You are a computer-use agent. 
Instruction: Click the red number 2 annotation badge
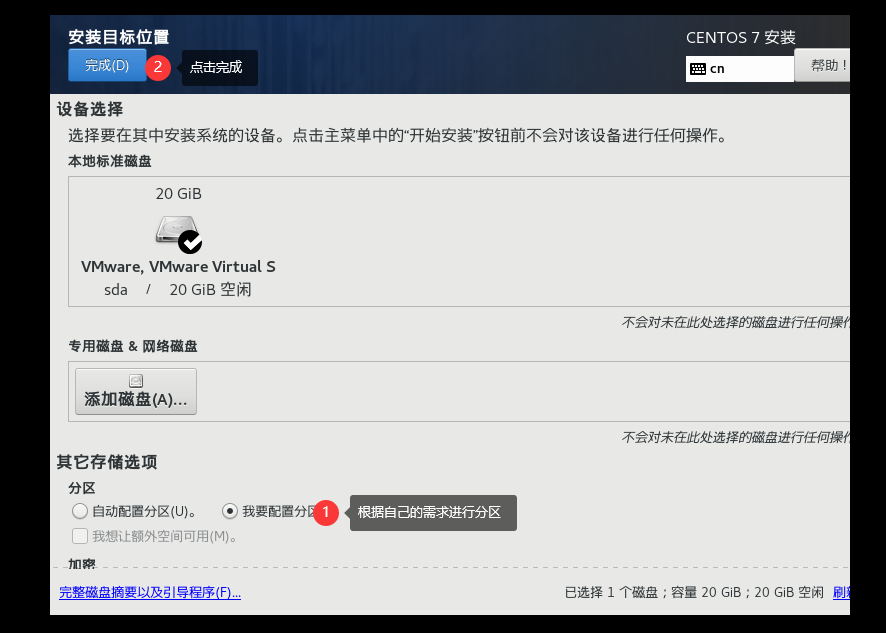(158, 67)
